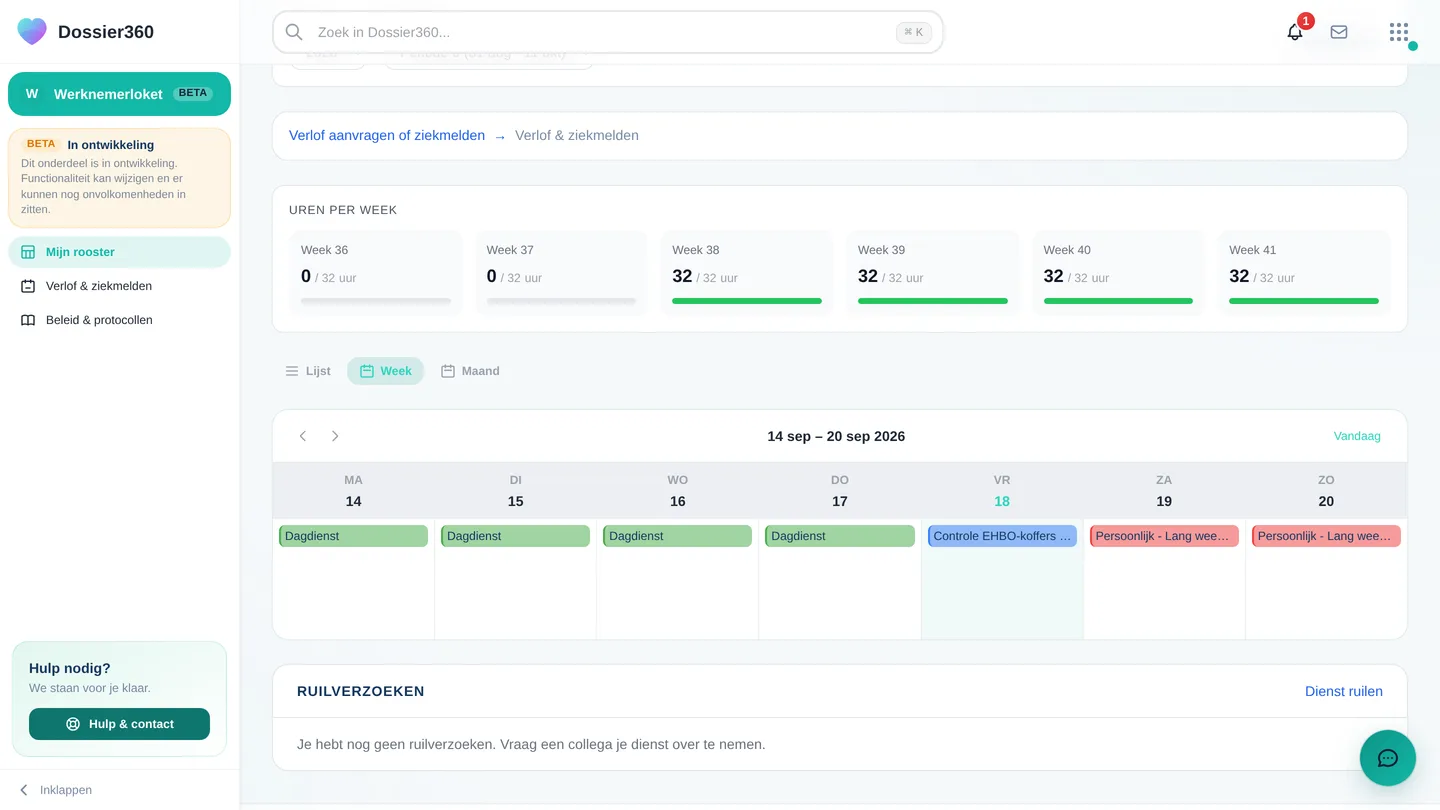Focus the Zoek in Dossier360 search field
This screenshot has height=810, width=1440.
click(x=608, y=32)
